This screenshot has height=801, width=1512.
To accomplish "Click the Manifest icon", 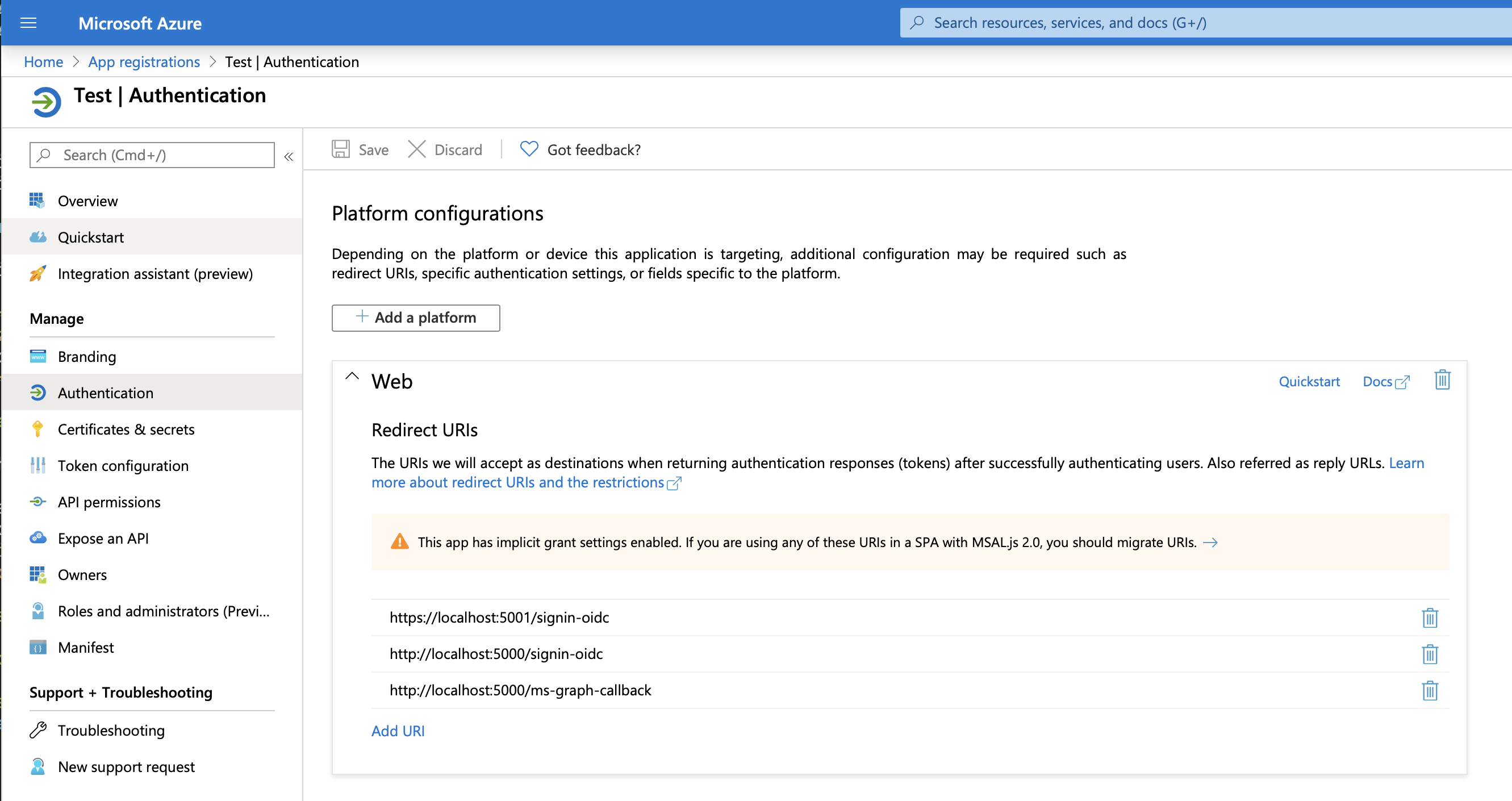I will (37, 647).
